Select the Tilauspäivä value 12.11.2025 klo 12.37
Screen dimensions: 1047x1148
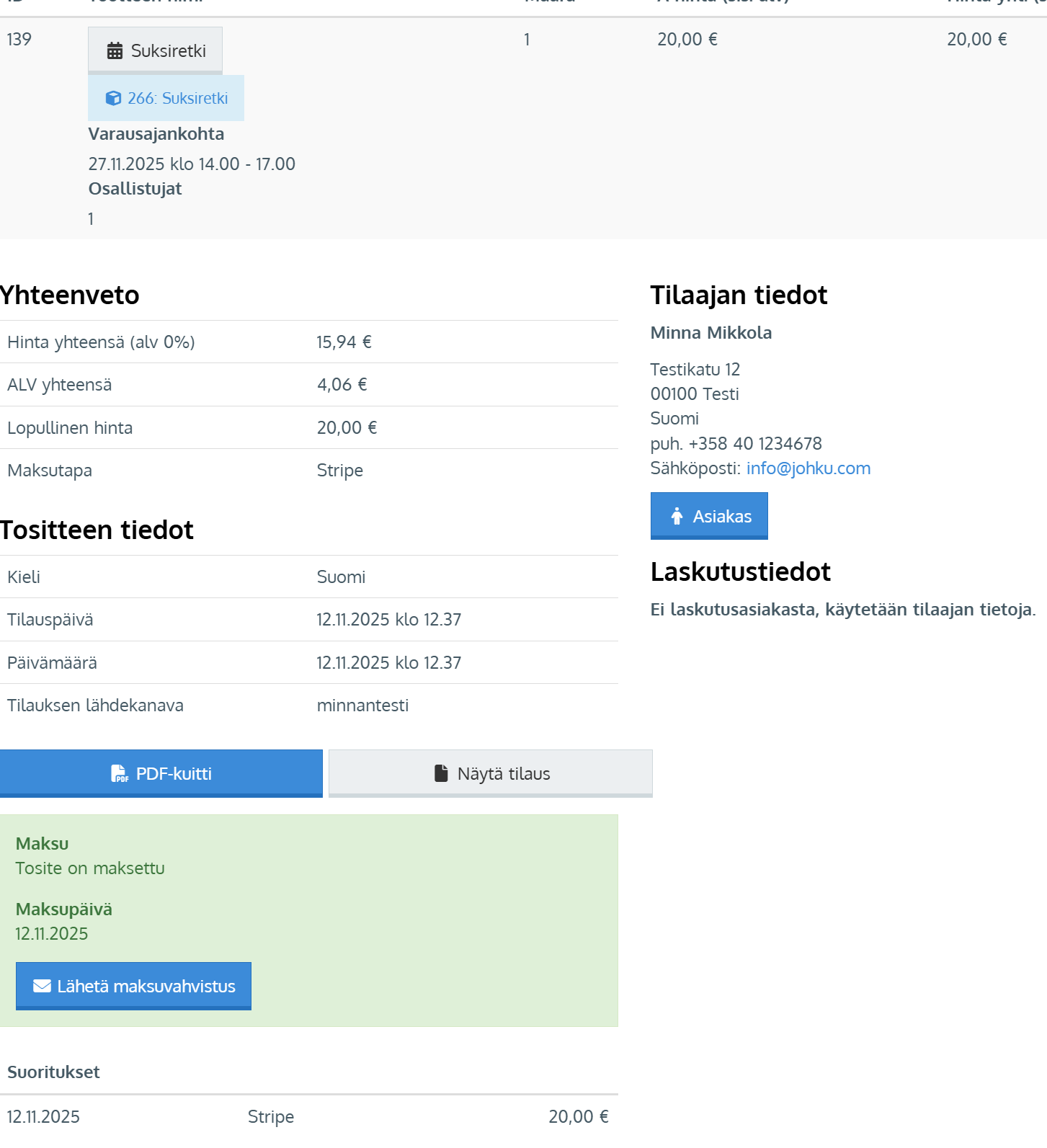389,620
